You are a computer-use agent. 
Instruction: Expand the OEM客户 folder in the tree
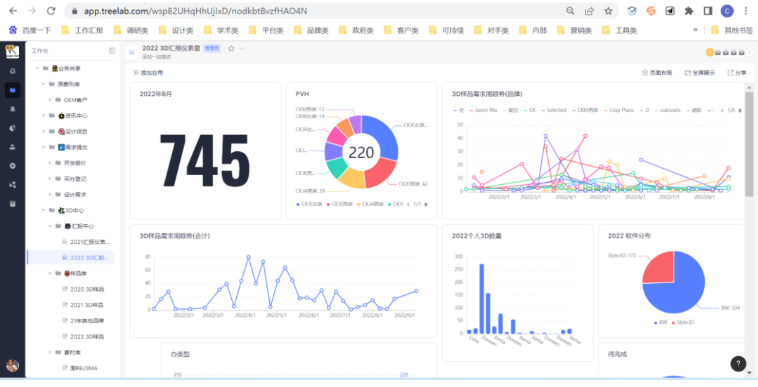51,100
